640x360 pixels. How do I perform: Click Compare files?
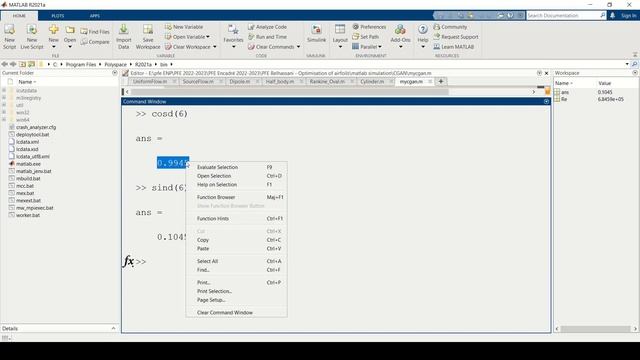95,42
